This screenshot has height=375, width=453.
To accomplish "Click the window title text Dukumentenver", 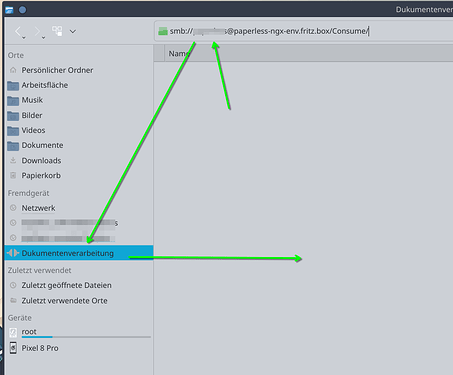I will [x=424, y=10].
